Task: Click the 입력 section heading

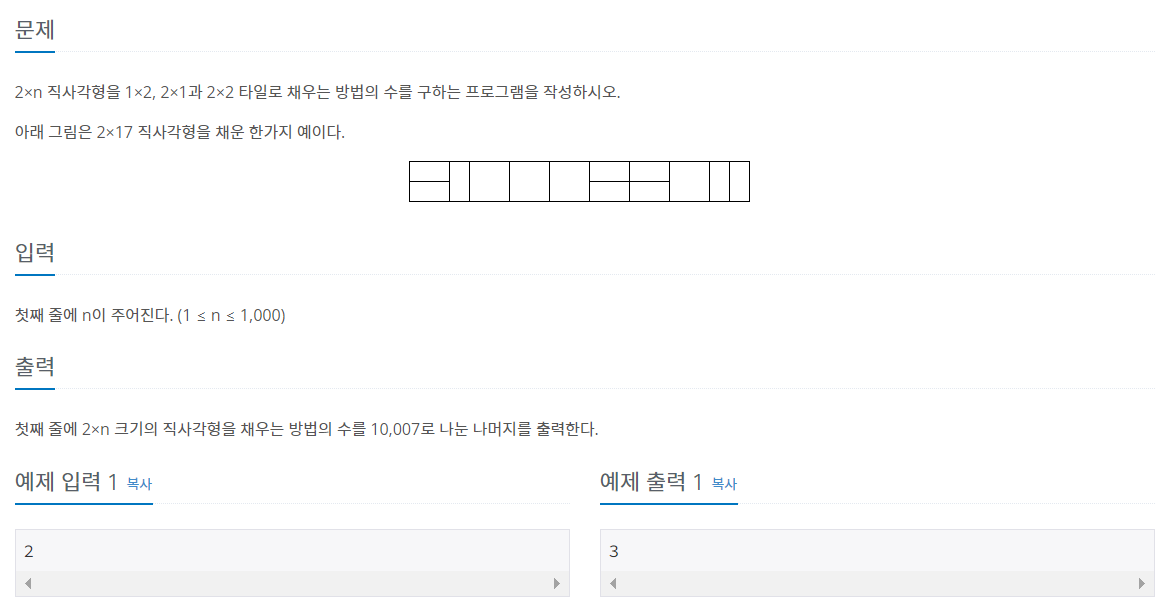Action: click(x=35, y=252)
